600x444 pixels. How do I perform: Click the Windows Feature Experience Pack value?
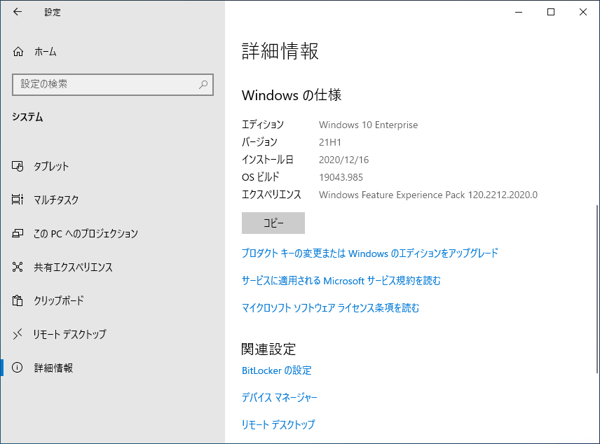tap(428, 195)
